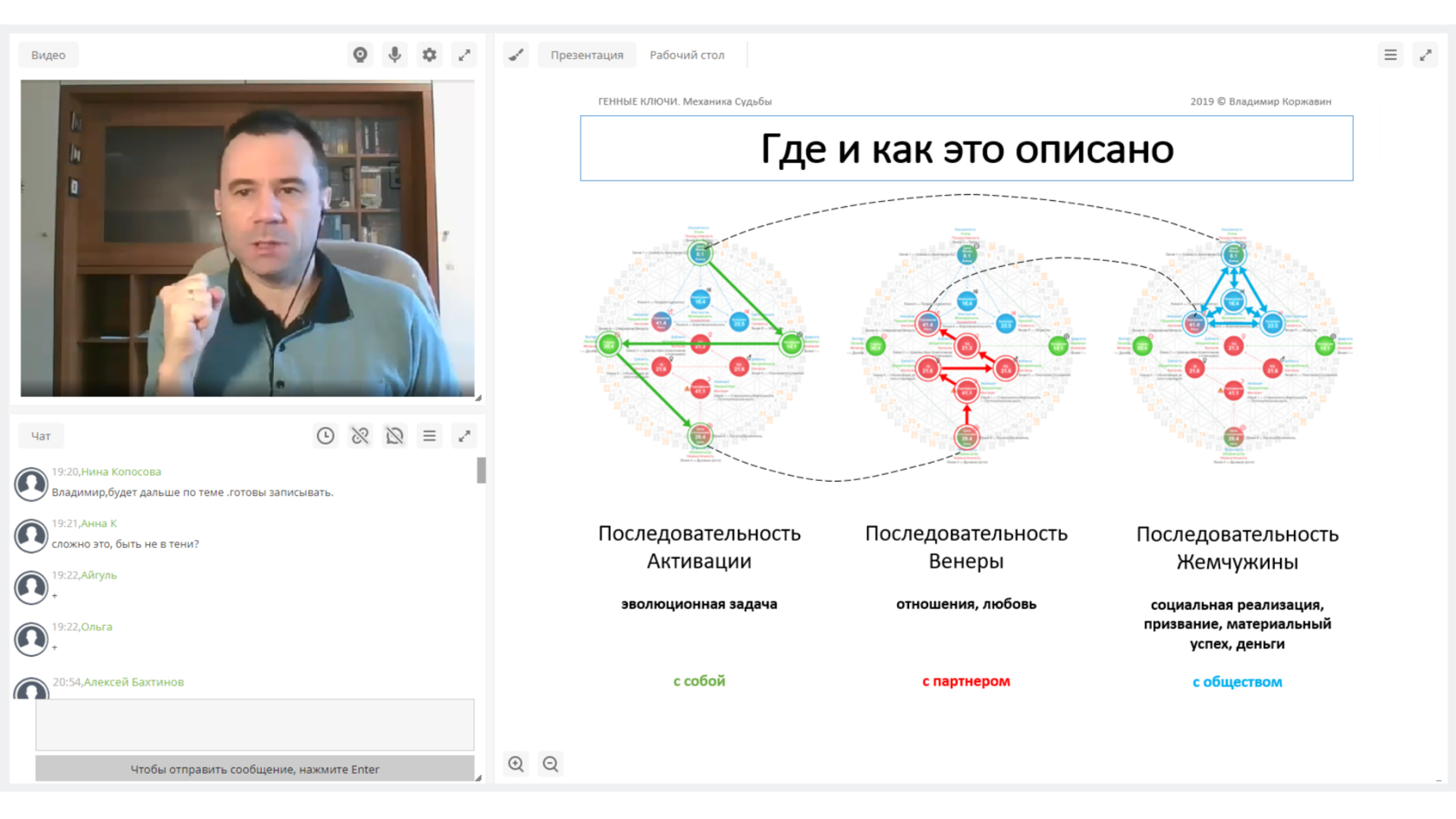Switch to the Презентация tab
The height and width of the screenshot is (819, 1456).
[587, 55]
